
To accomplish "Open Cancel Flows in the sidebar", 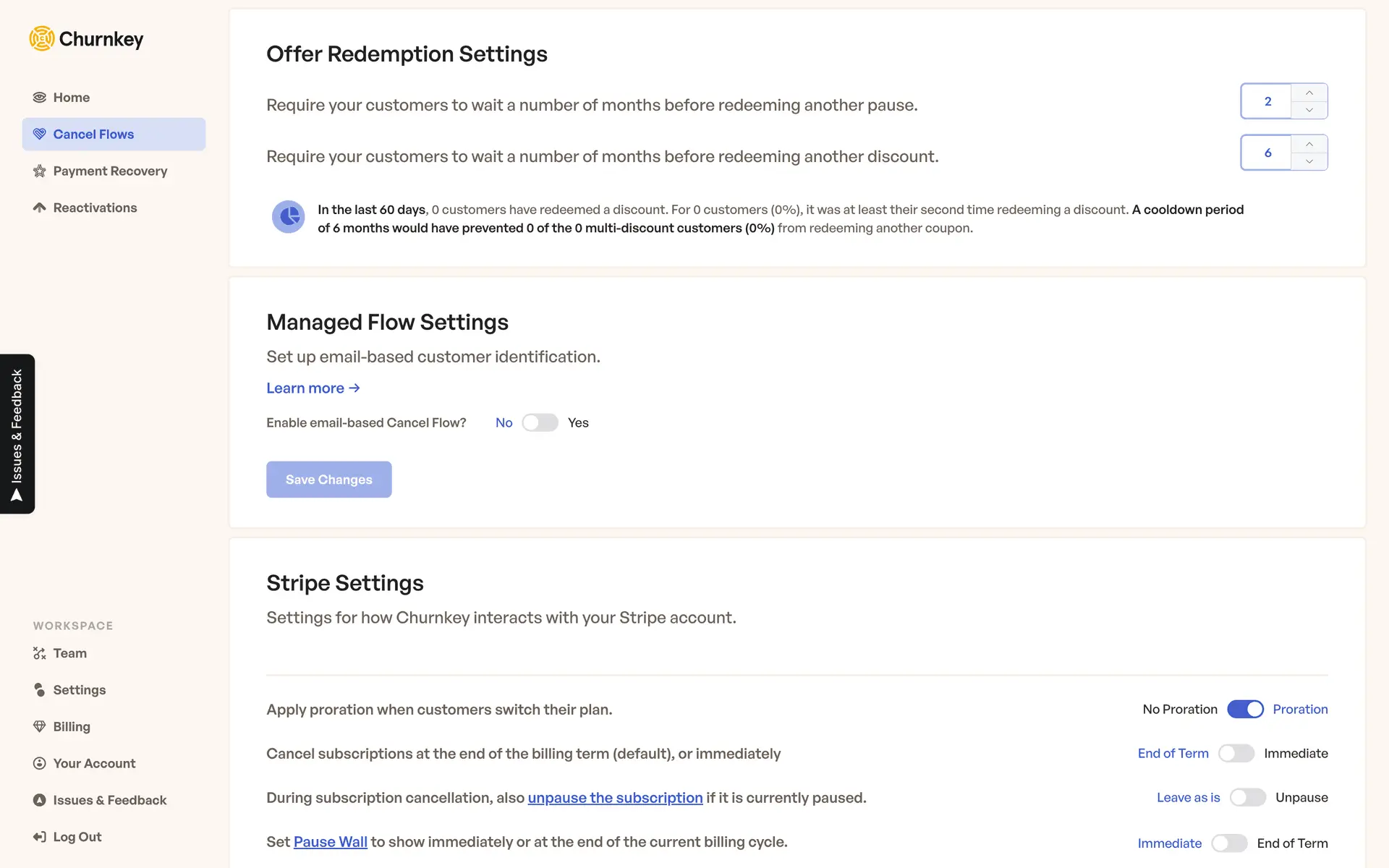I will pos(93,135).
